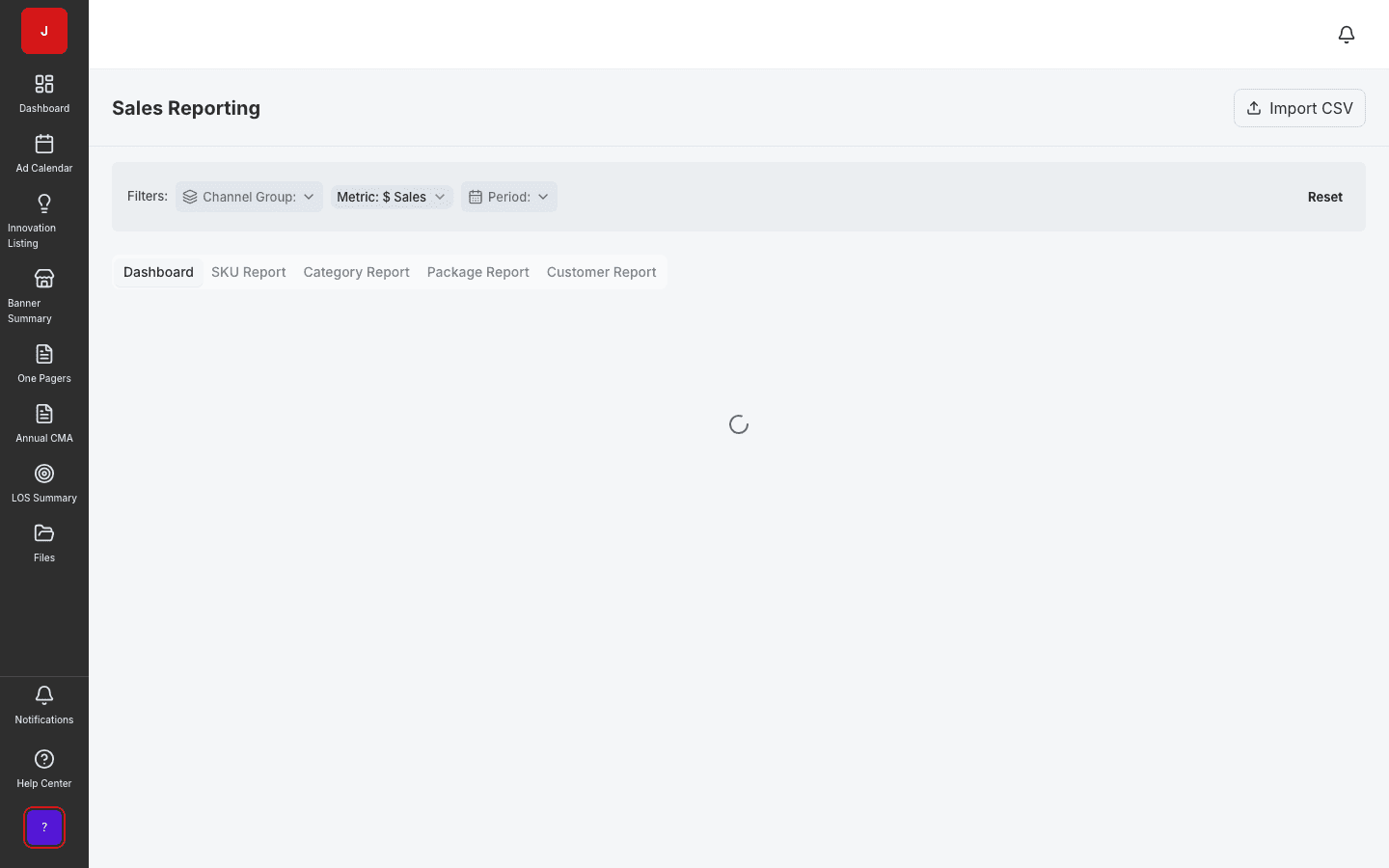Click the Import CSV button

(x=1299, y=108)
